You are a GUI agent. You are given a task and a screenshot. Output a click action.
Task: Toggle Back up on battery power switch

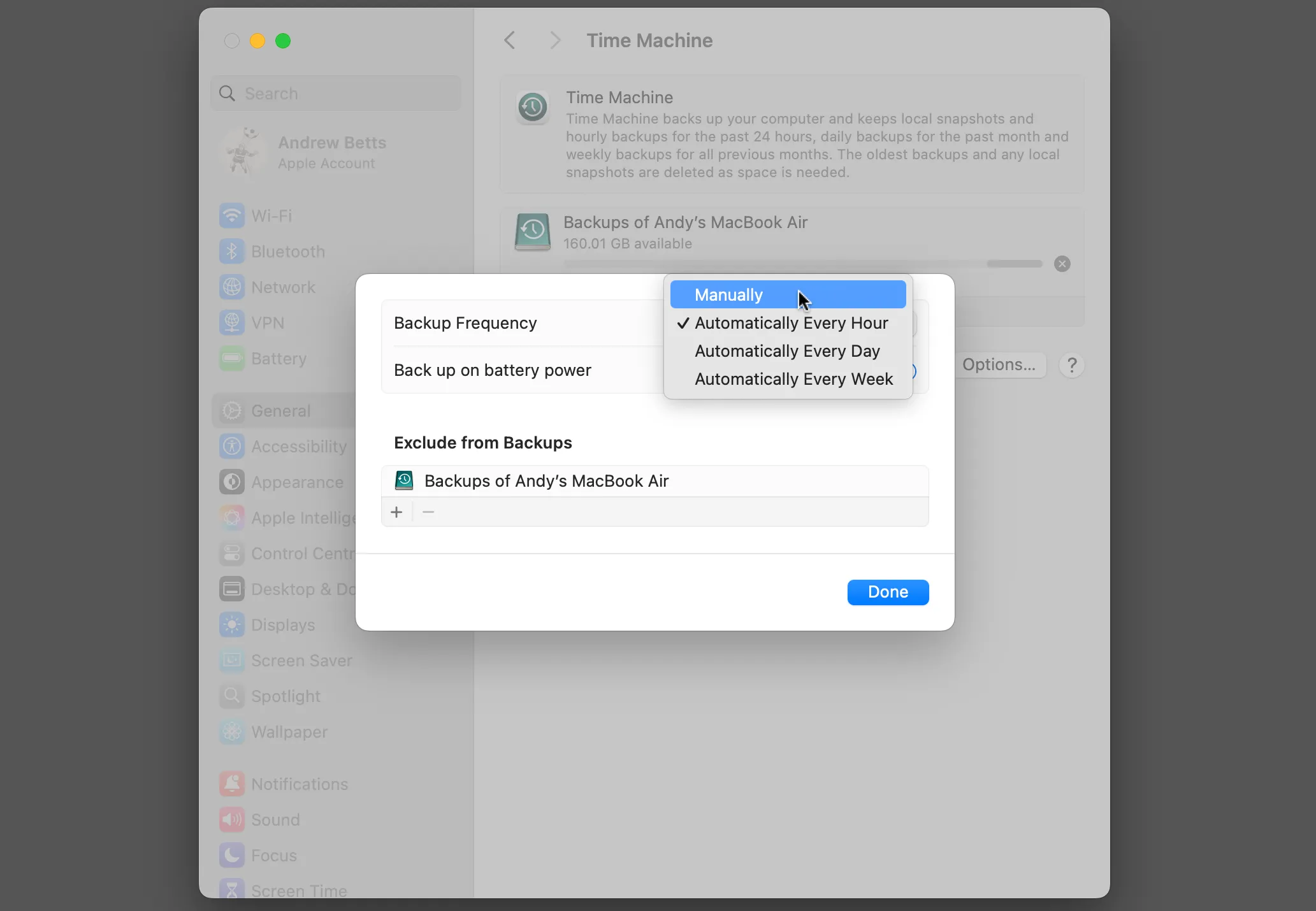(915, 371)
